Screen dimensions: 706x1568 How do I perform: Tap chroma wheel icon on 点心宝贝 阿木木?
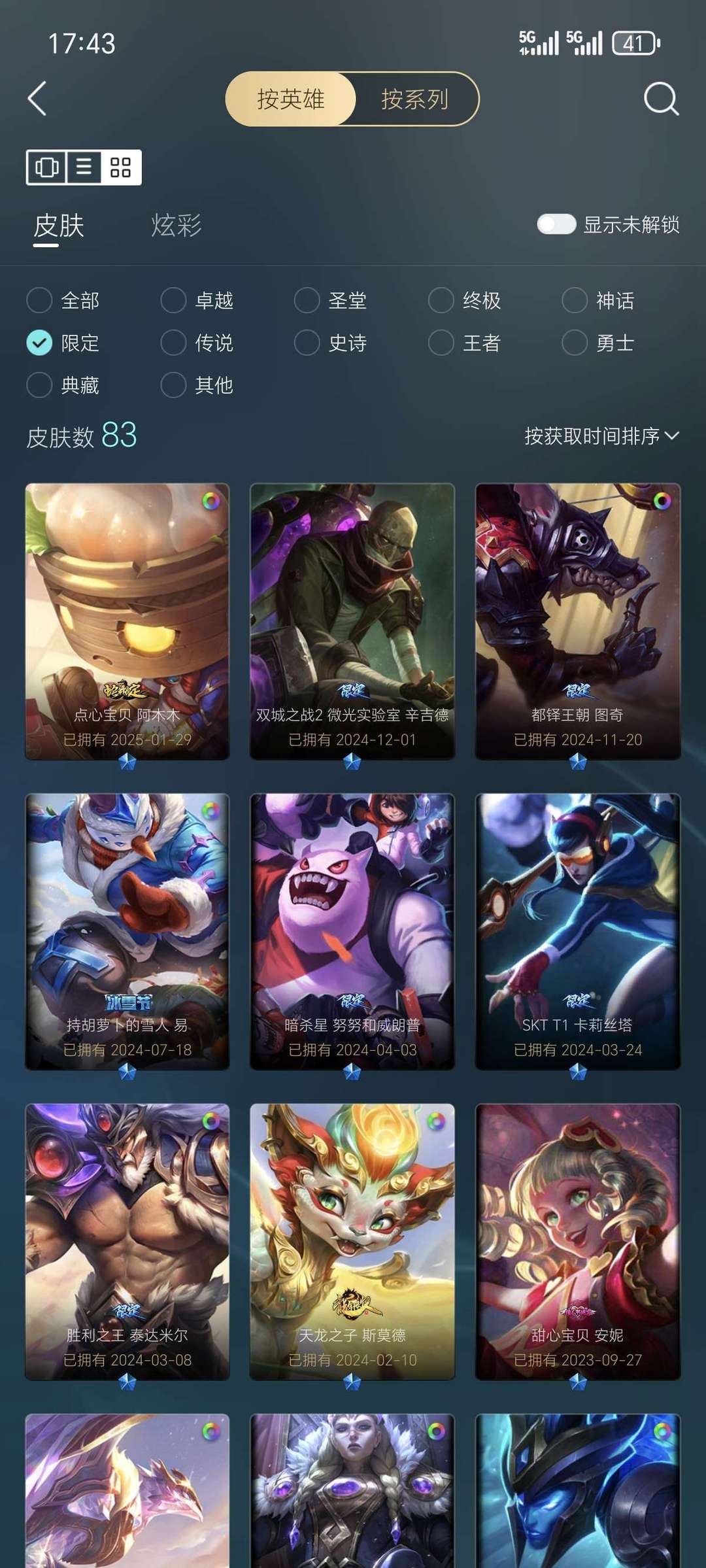[210, 502]
